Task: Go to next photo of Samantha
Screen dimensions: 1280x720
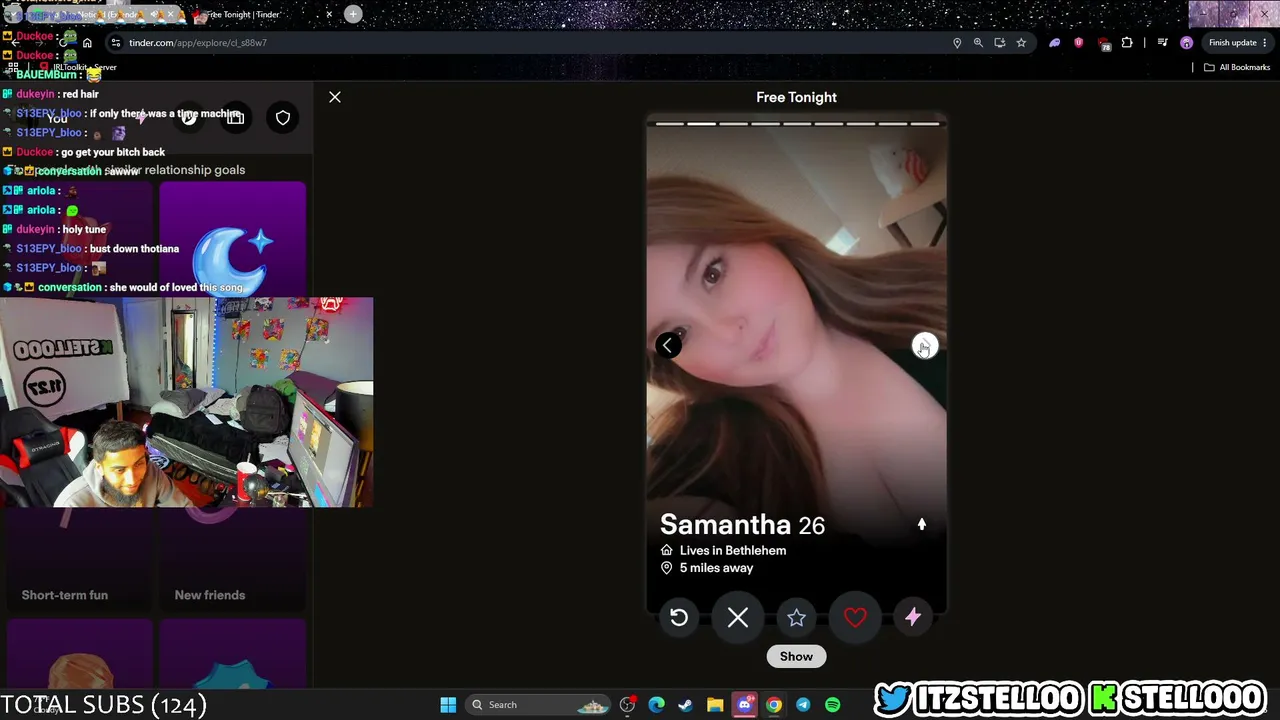Action: 925,346
